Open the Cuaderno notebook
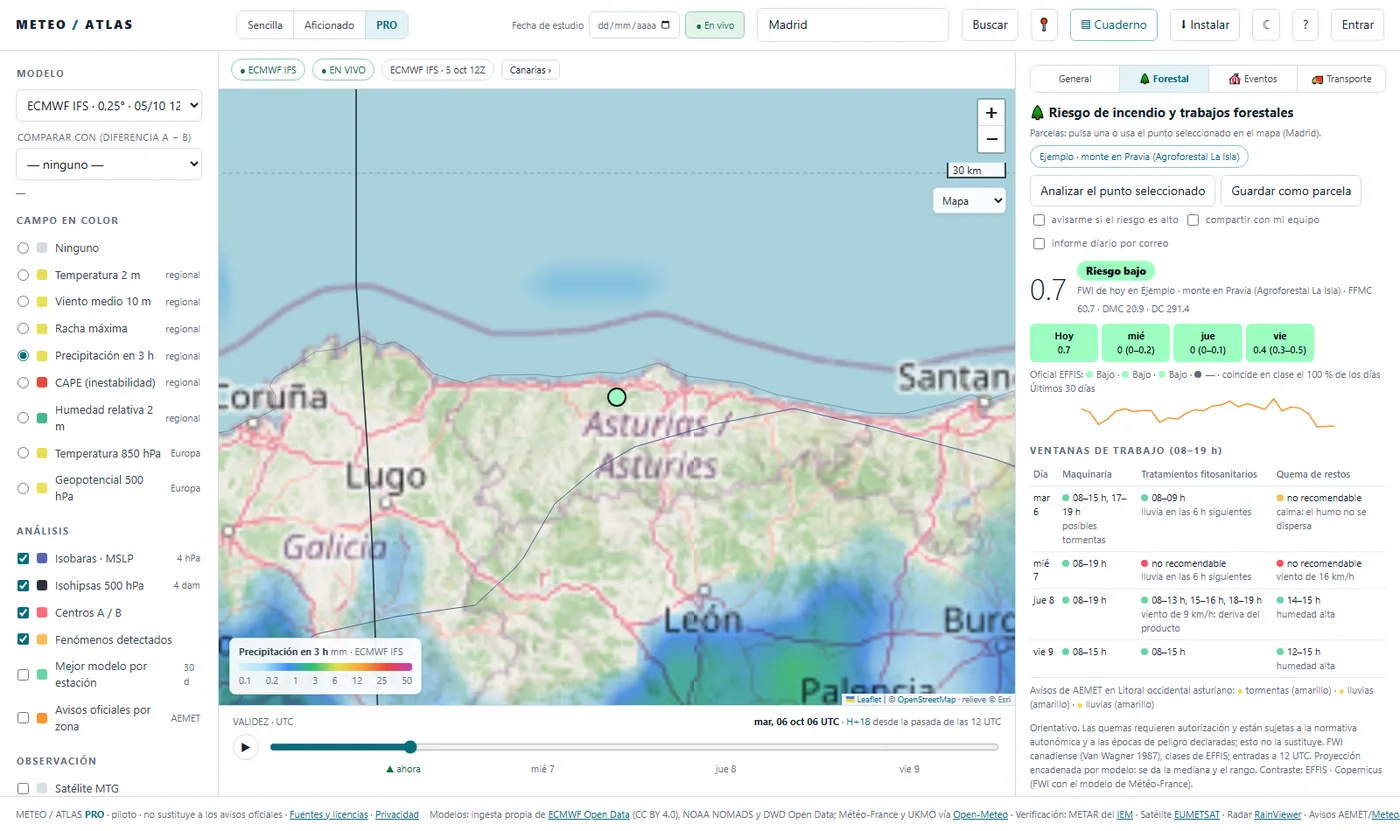This screenshot has width=1400, height=831. pyautogui.click(x=1113, y=25)
